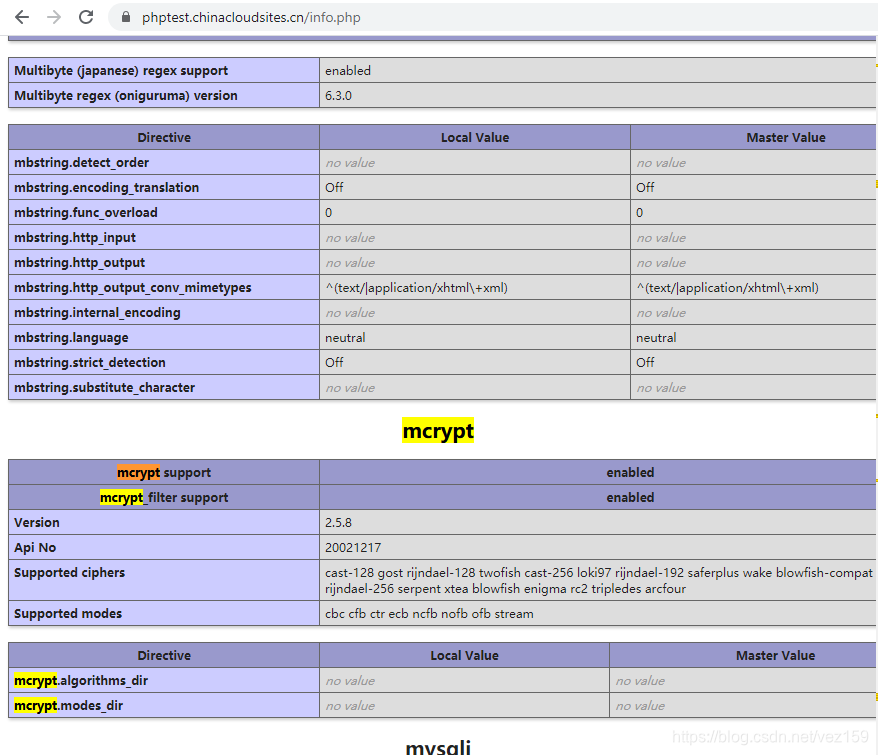Click the browser back arrow
The width and height of the screenshot is (878, 755).
click(21, 17)
